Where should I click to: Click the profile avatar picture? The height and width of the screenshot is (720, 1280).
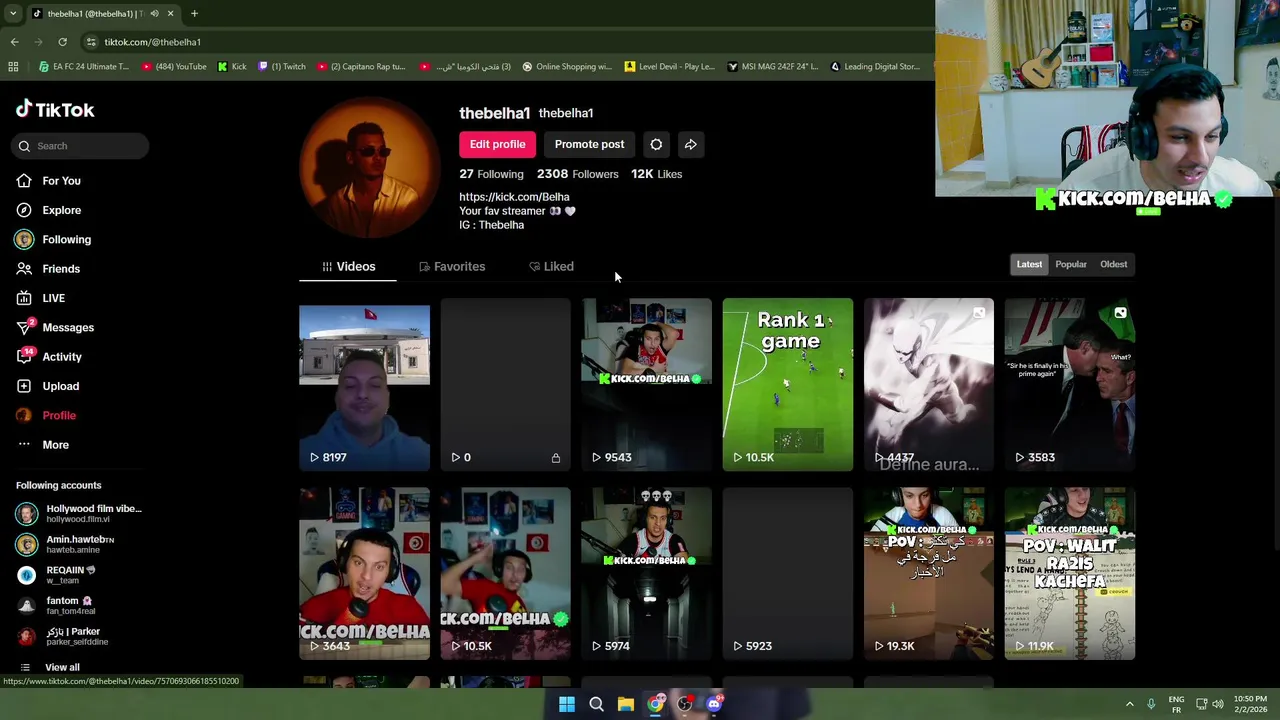[369, 168]
